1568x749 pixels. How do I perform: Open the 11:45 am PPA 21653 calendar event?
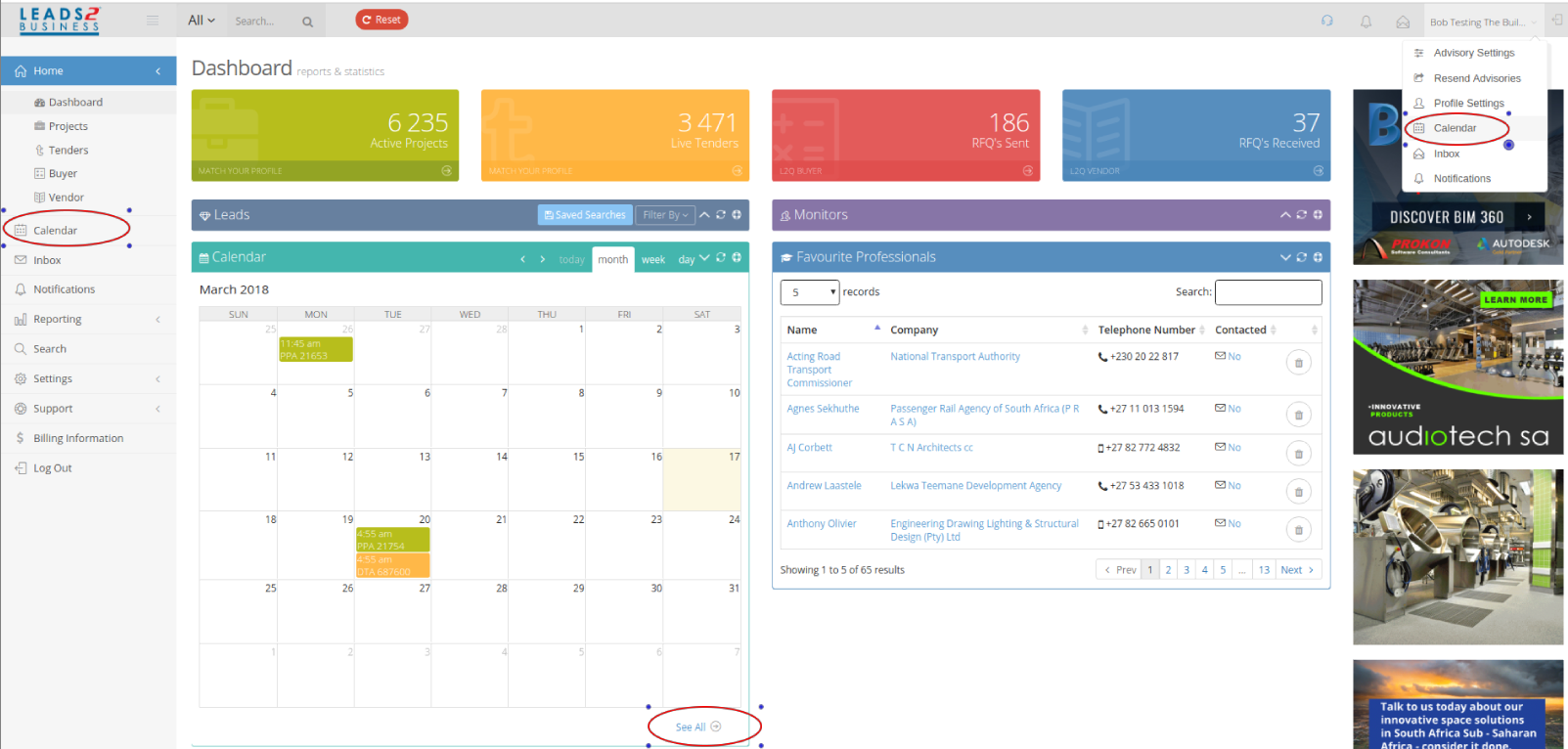(316, 350)
